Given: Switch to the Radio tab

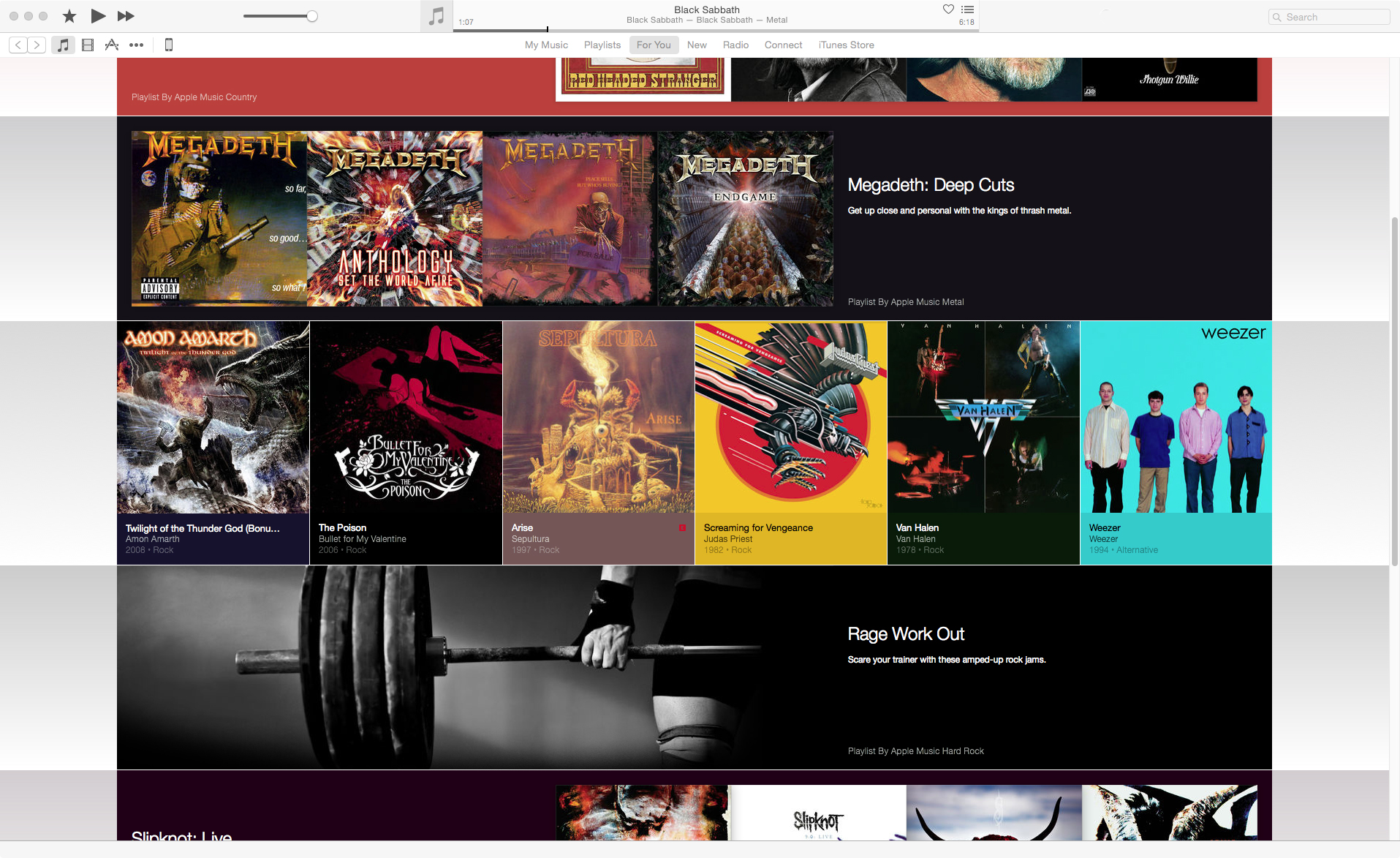Looking at the screenshot, I should point(735,45).
